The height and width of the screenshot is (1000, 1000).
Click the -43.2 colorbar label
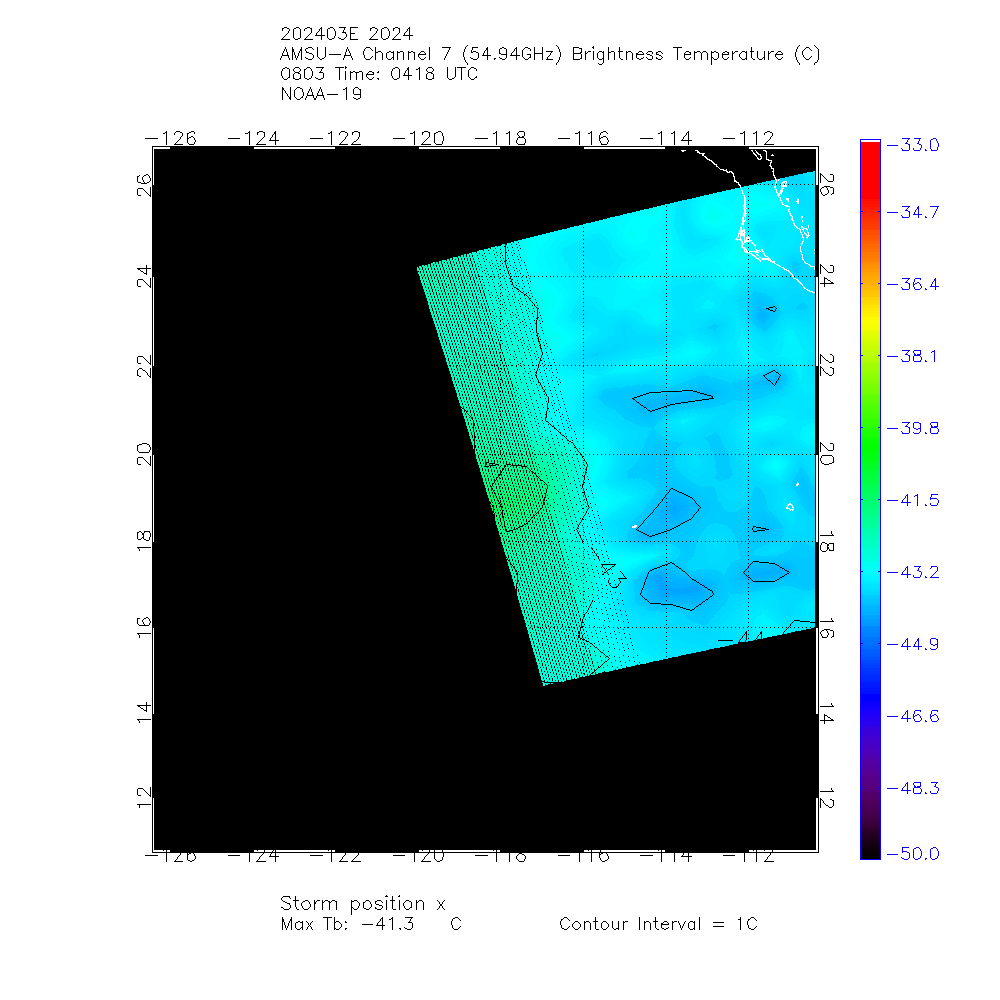913,572
